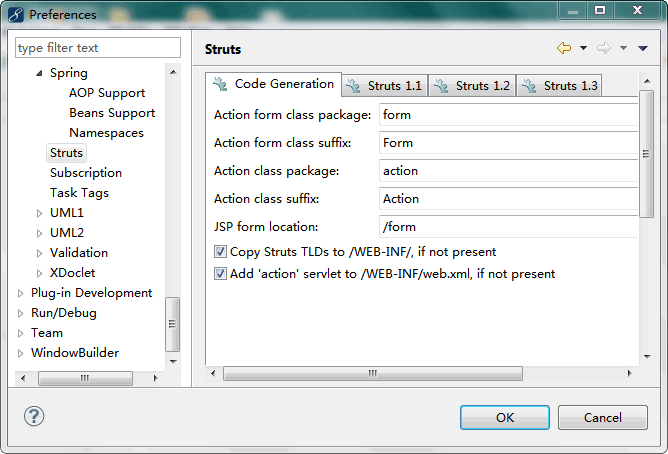The width and height of the screenshot is (668, 454).
Task: Open the Back history dropdown arrow
Action: tap(583, 48)
